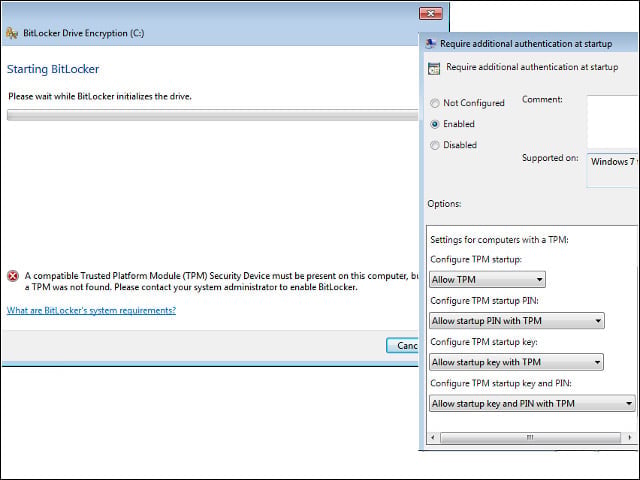Click the left arrow of Options scrollbar
Image resolution: width=640 pixels, height=480 pixels.
433,438
